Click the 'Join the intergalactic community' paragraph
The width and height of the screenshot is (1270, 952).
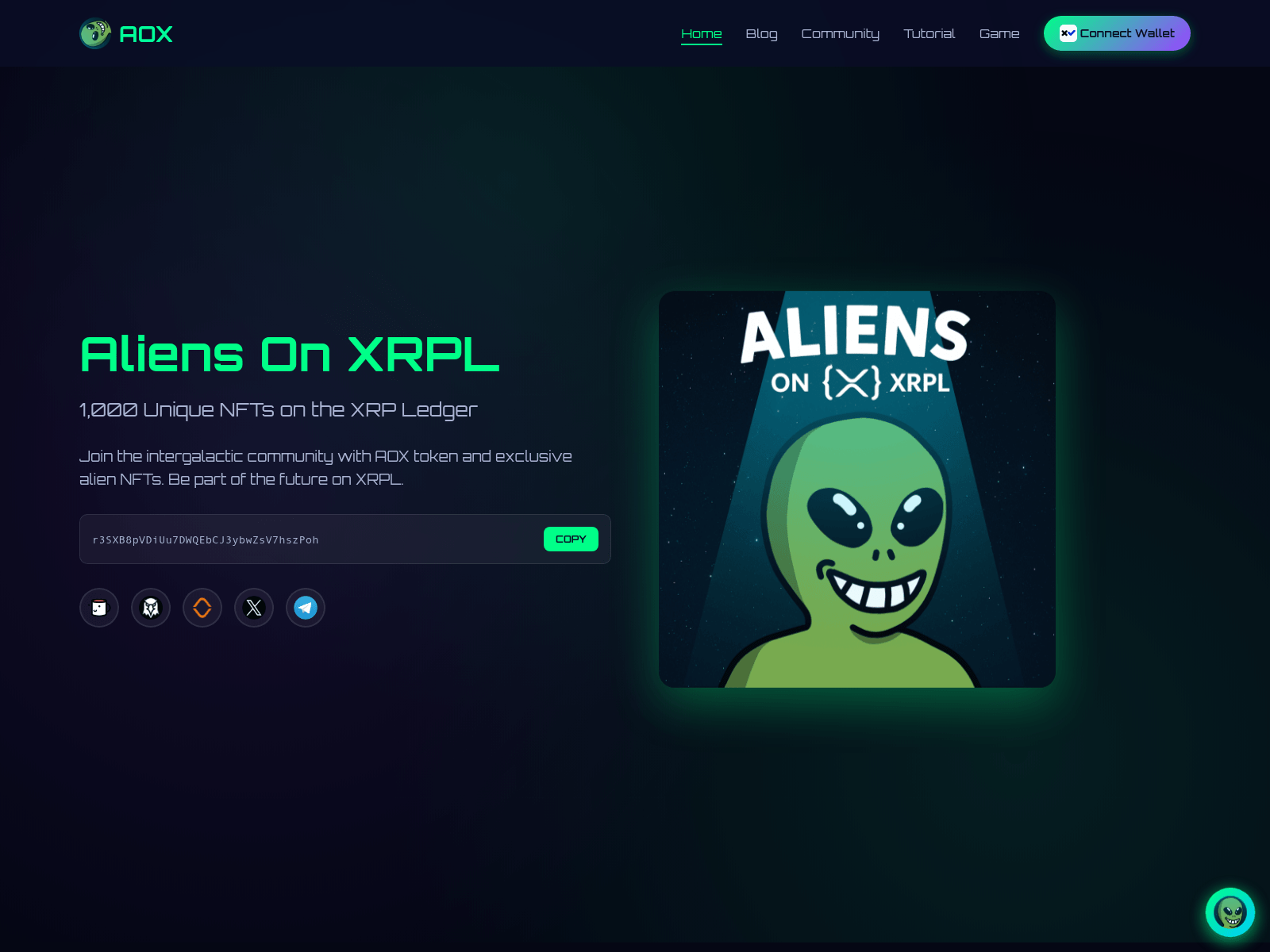pyautogui.click(x=325, y=467)
